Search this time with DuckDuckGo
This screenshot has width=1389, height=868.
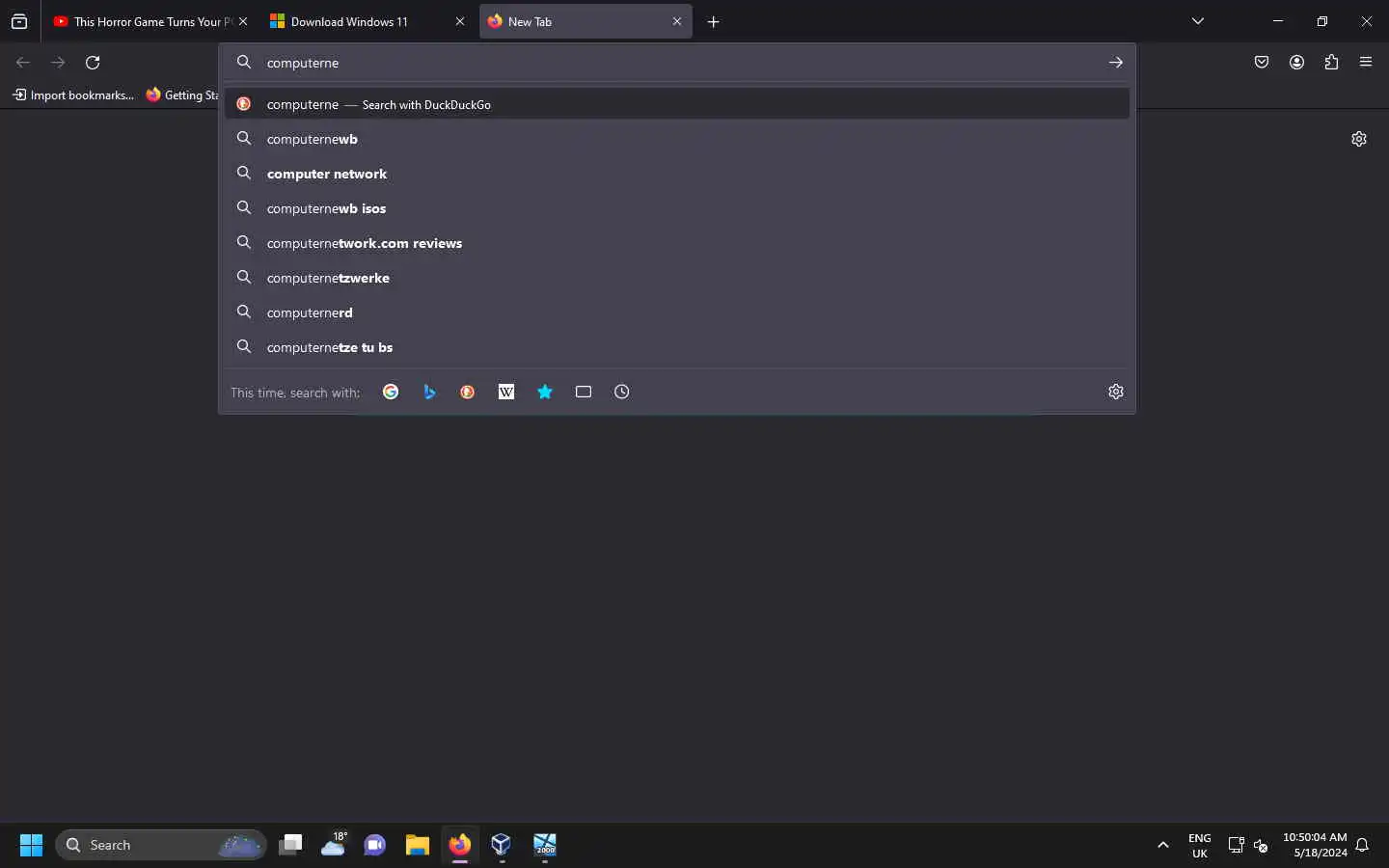tap(468, 392)
